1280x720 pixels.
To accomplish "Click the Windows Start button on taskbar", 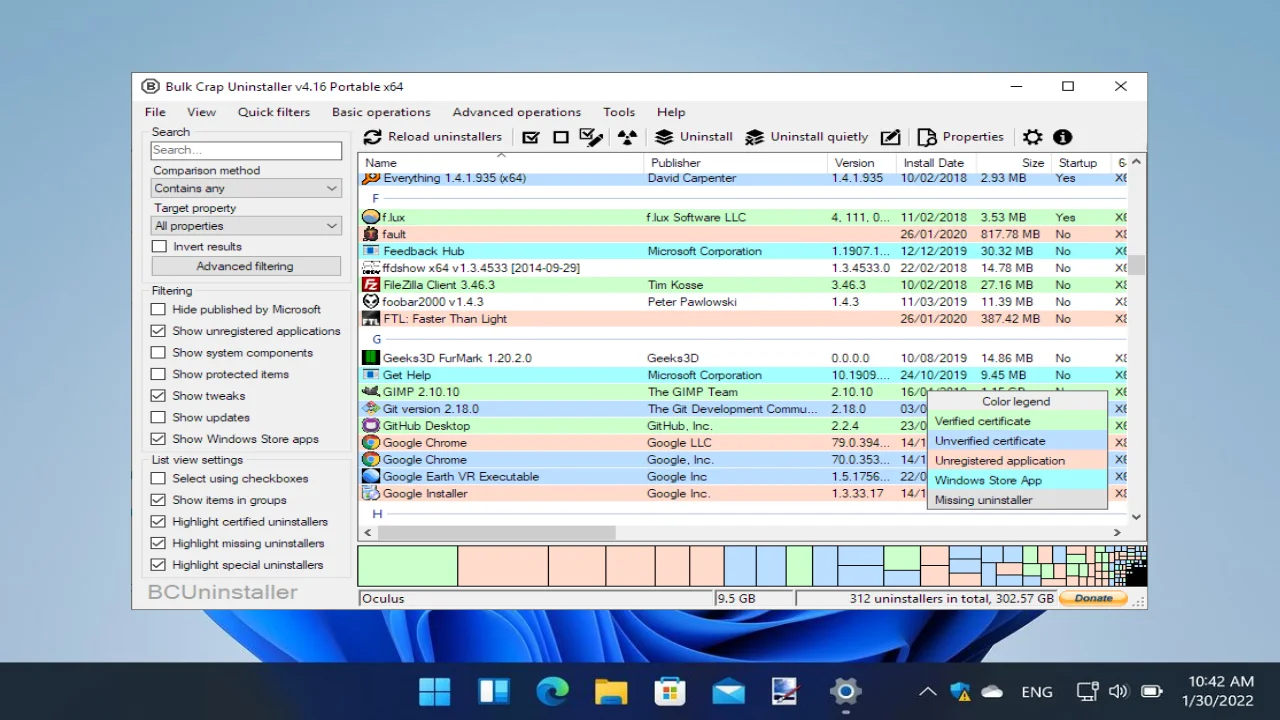I will point(435,691).
